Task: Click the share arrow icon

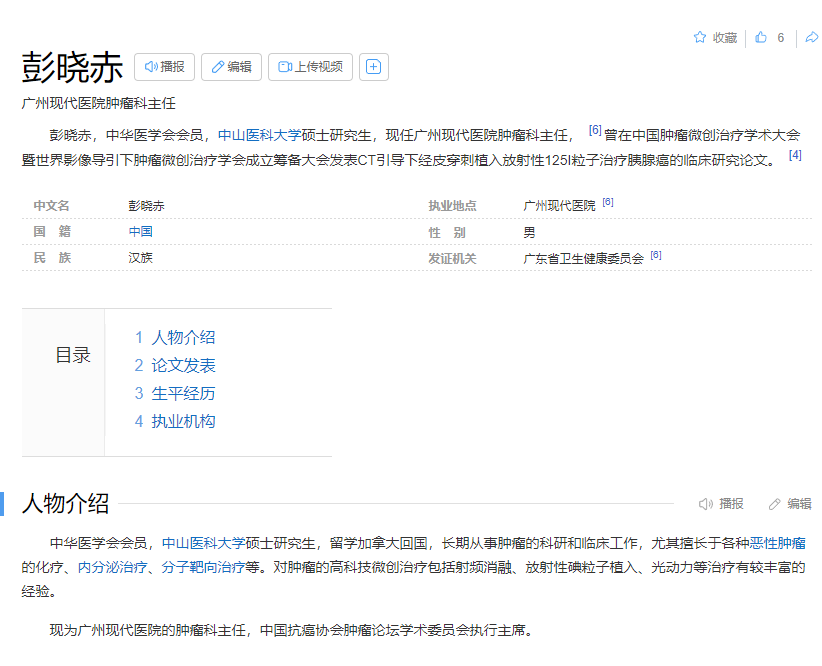Action: pos(812,37)
